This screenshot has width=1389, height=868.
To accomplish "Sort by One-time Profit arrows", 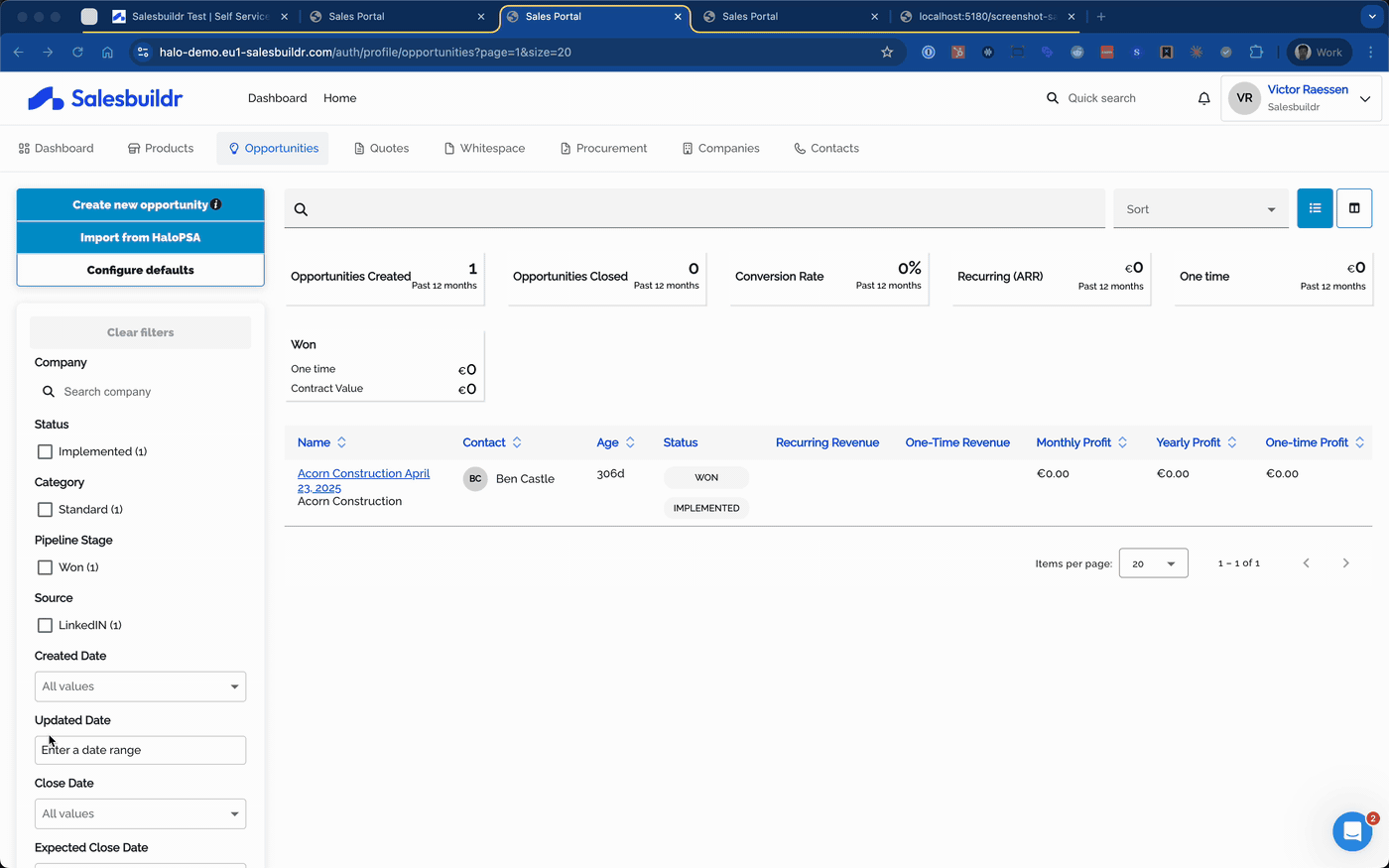I will coord(1360,442).
